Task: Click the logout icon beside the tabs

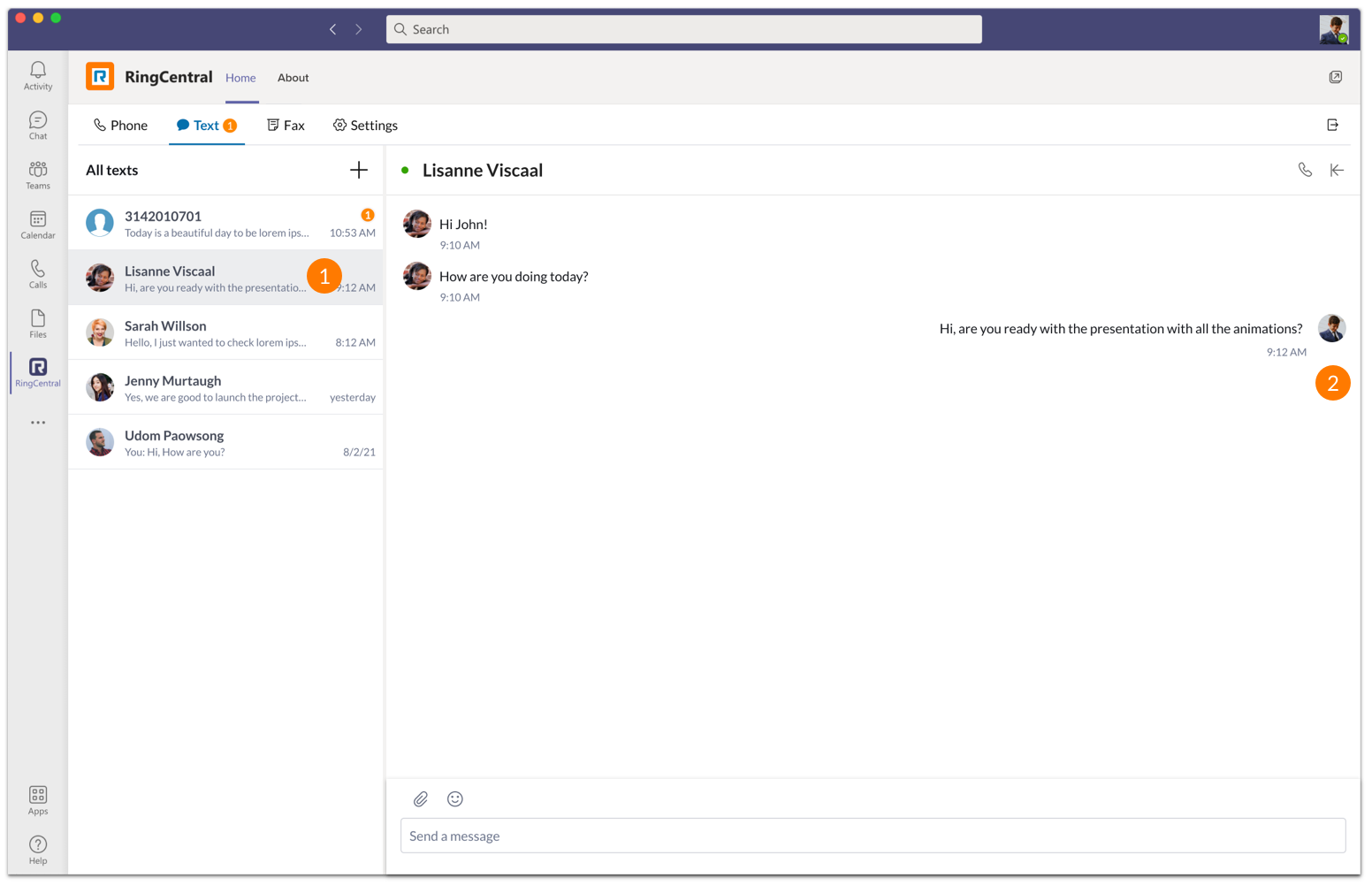Action: (x=1332, y=125)
